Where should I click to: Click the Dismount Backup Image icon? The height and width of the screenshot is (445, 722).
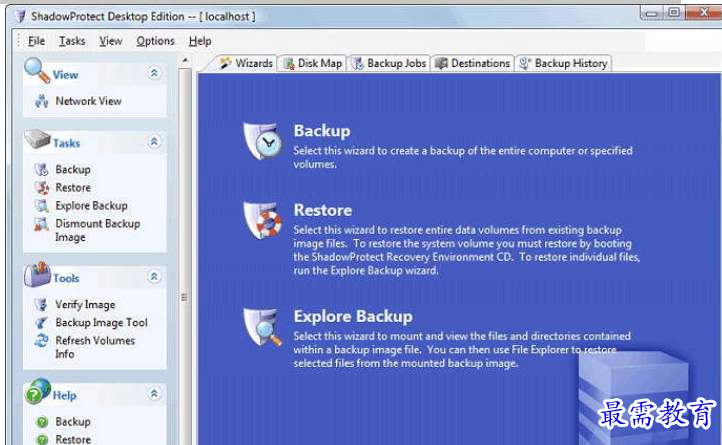tap(41, 224)
